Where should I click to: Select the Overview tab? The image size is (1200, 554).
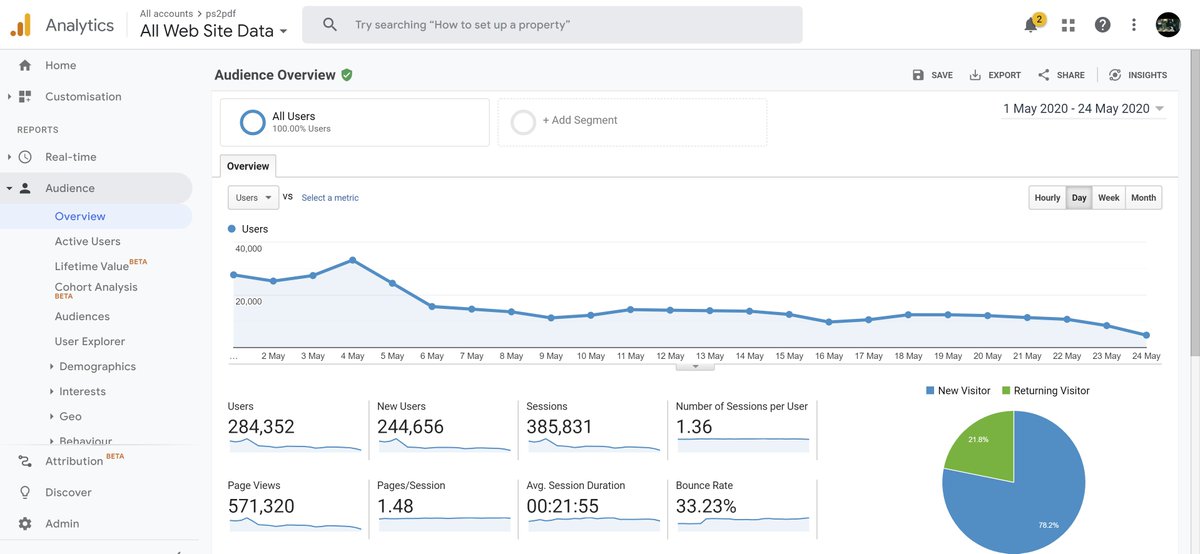(x=248, y=166)
